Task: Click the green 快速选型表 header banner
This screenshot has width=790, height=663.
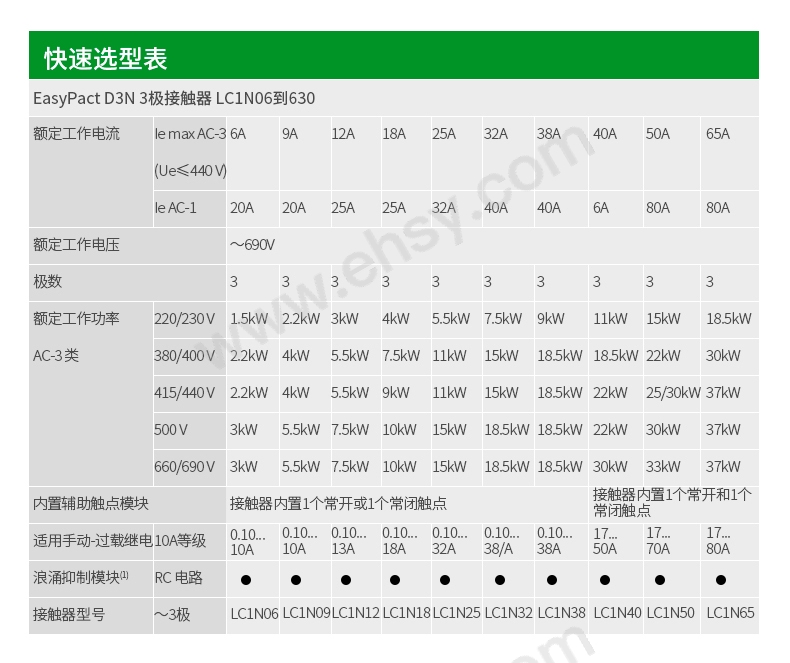Action: point(394,57)
